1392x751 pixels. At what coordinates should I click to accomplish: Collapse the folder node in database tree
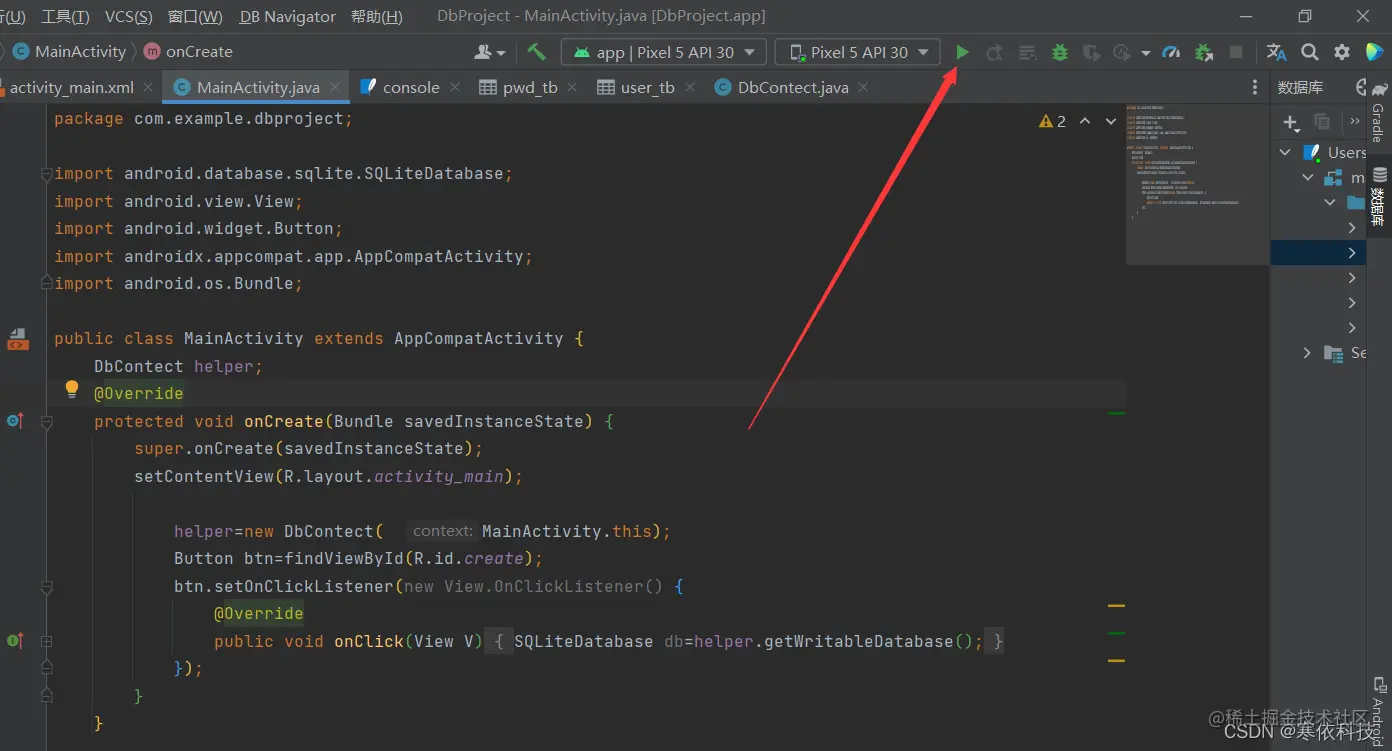(x=1330, y=202)
